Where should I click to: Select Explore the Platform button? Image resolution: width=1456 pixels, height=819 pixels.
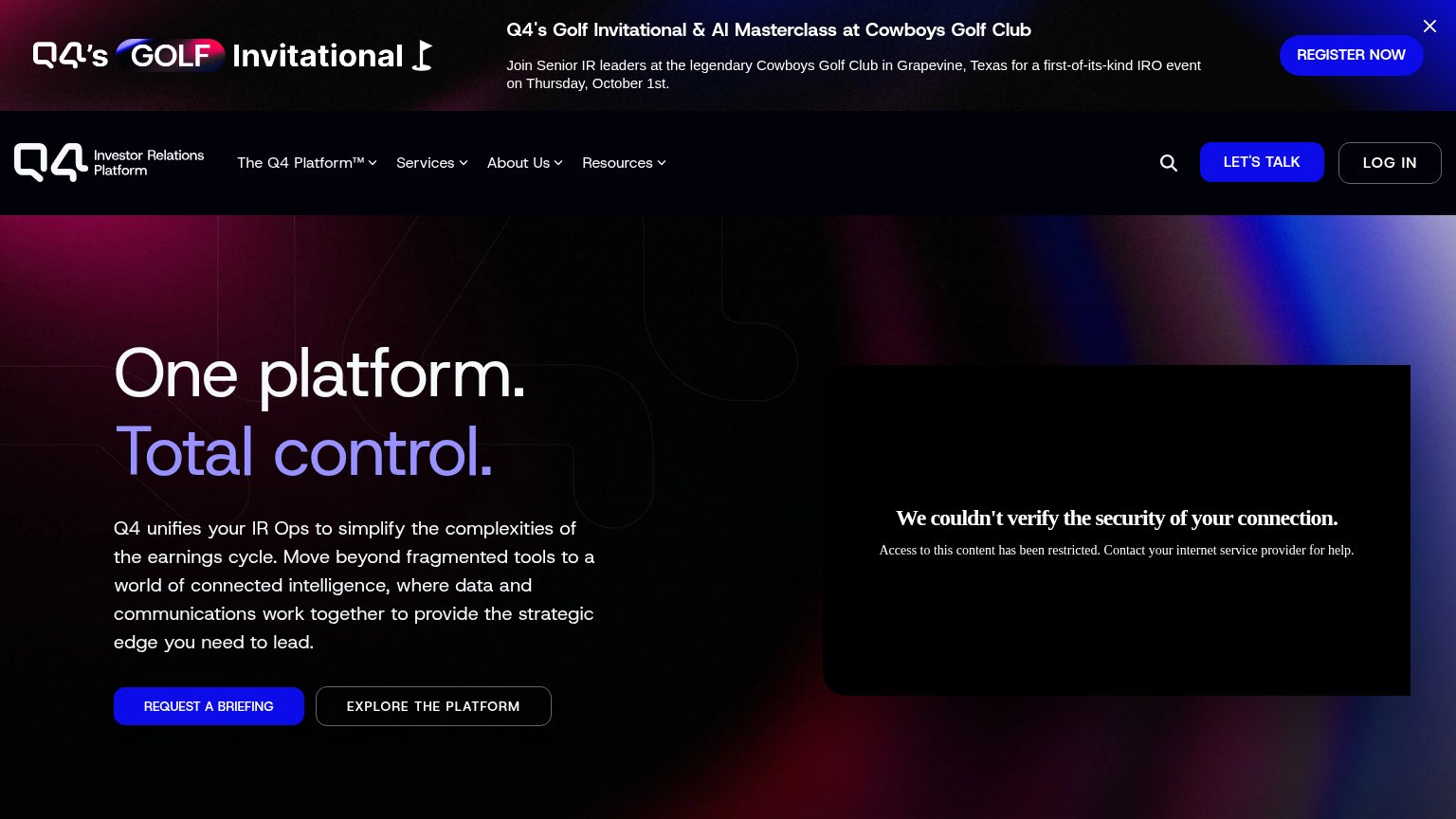click(433, 706)
